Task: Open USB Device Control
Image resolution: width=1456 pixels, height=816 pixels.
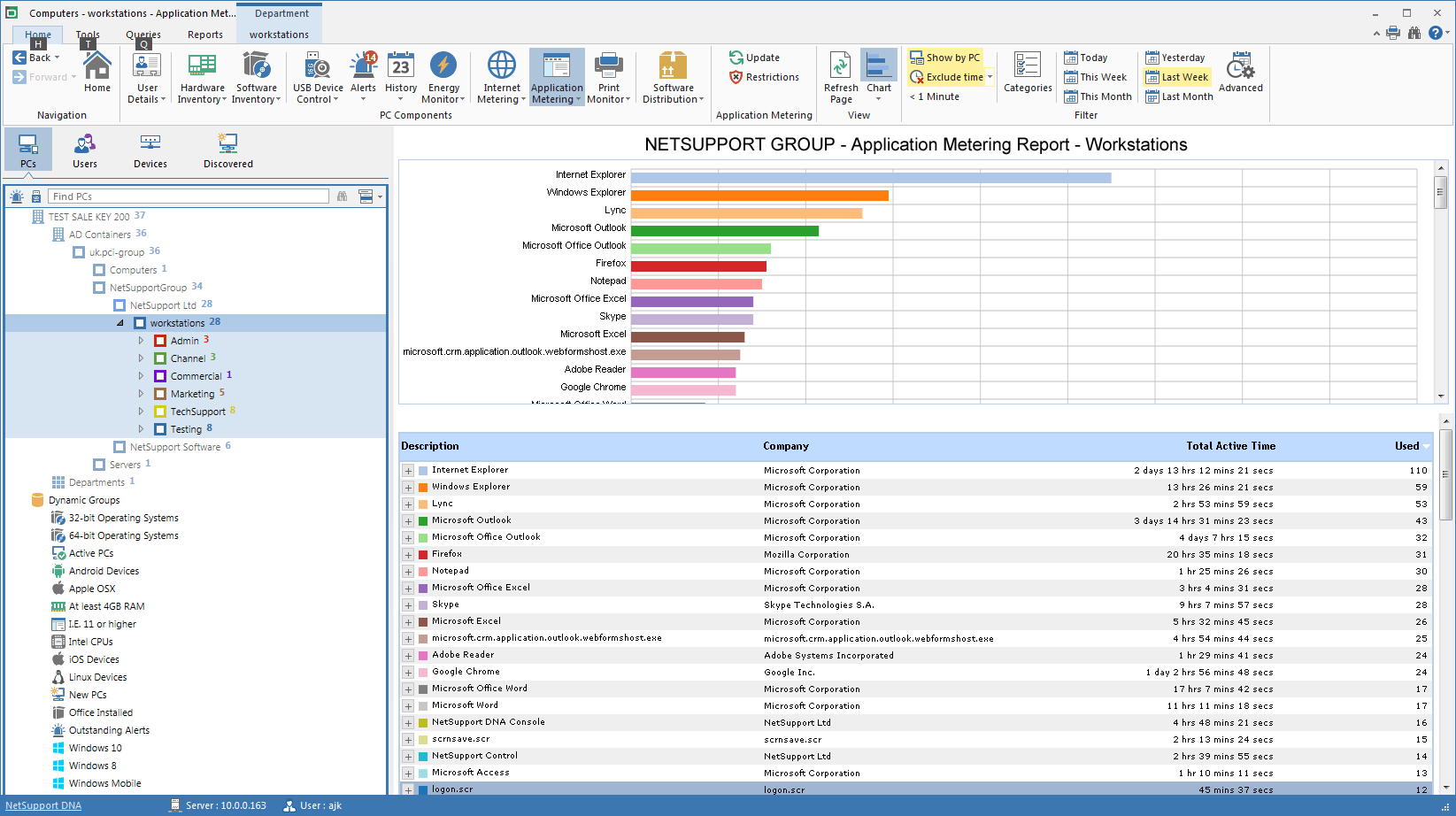Action: point(317,76)
